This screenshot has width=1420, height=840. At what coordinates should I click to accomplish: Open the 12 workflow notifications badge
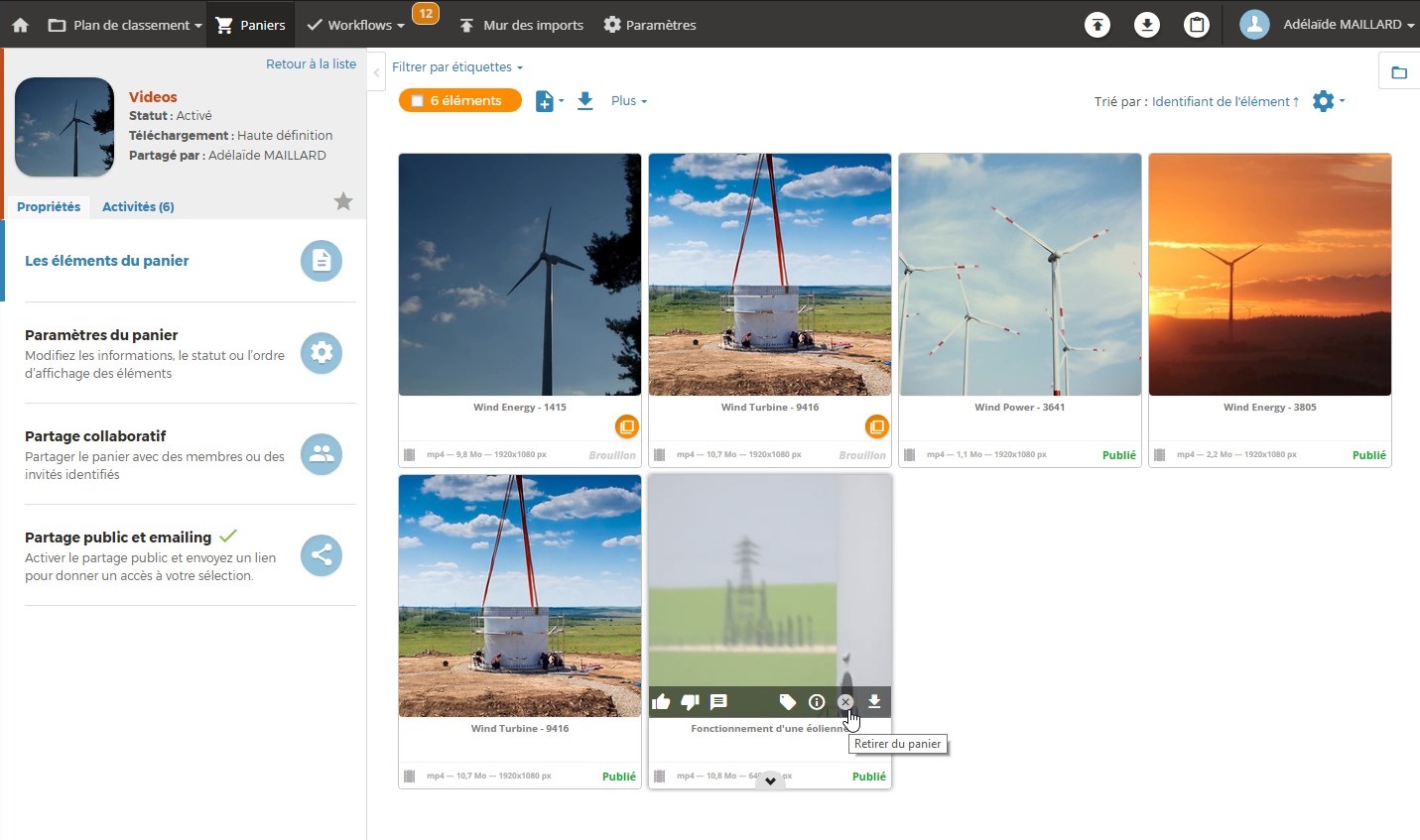(x=426, y=14)
